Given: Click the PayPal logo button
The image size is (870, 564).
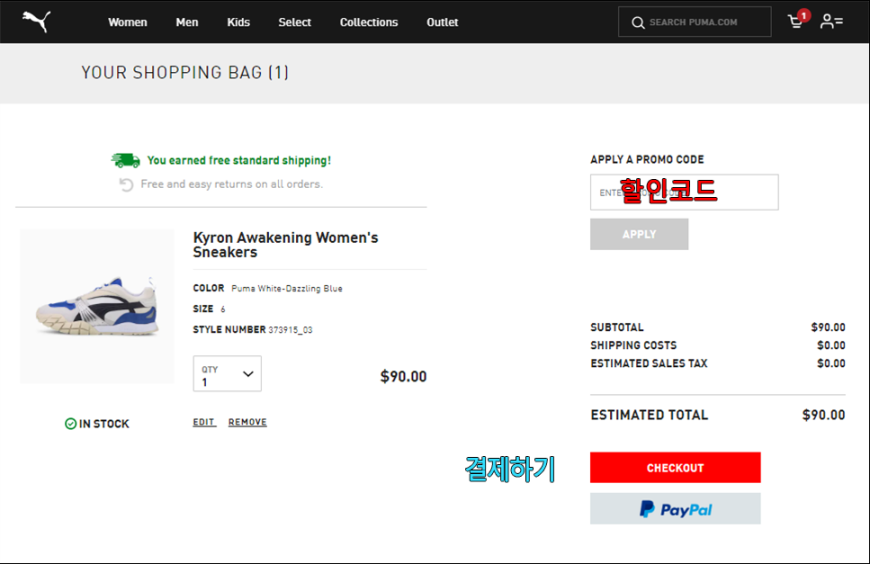Looking at the screenshot, I should pyautogui.click(x=675, y=508).
